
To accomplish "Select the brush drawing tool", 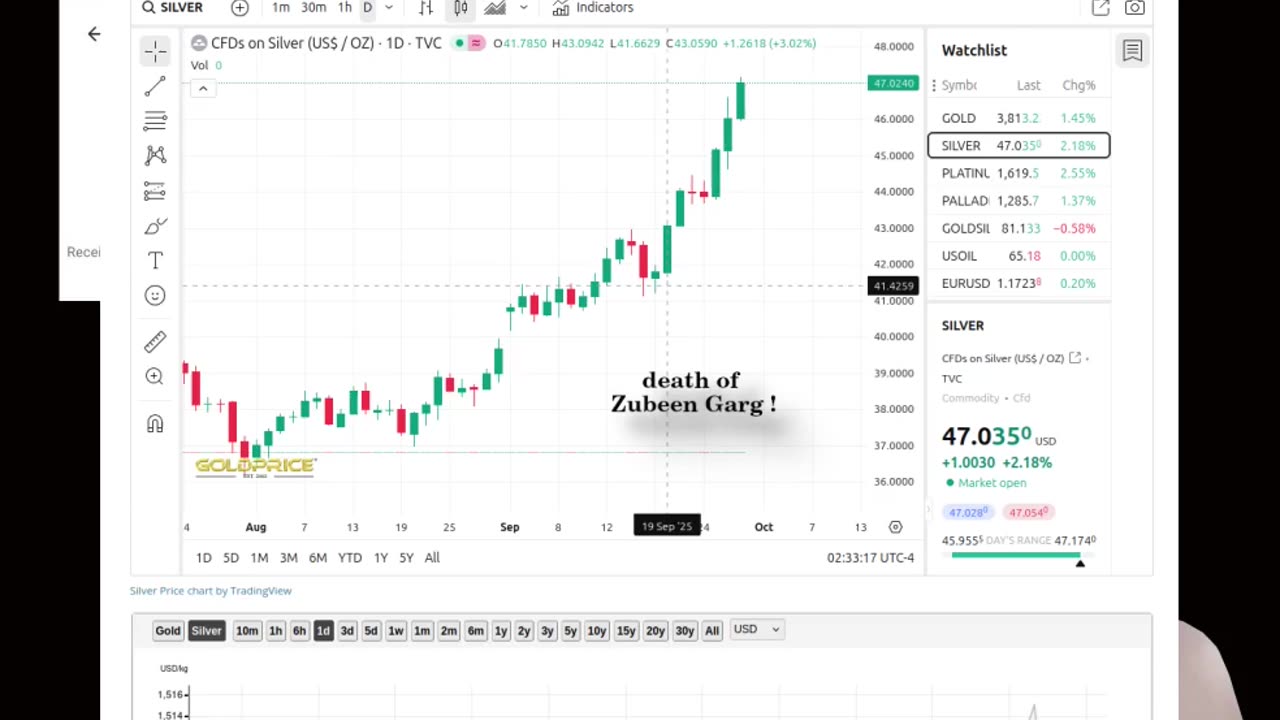I will tap(155, 226).
